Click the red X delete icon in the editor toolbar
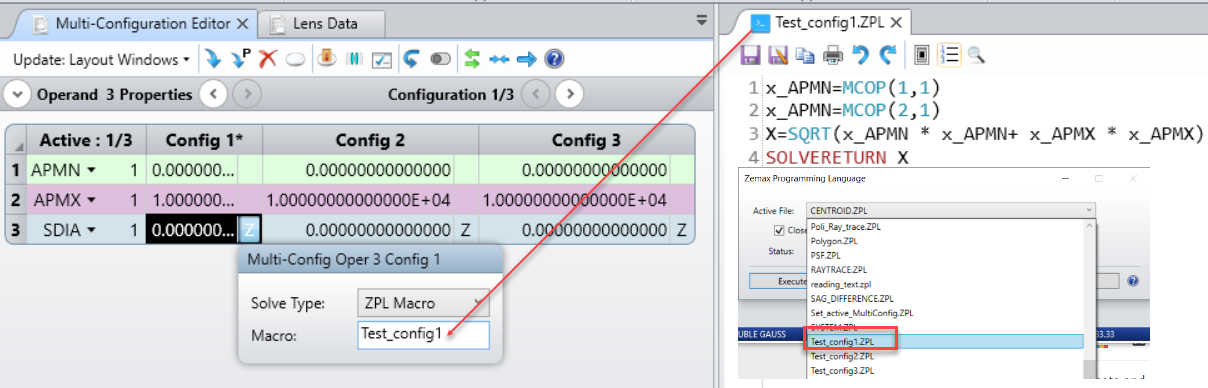This screenshot has height=388, width=1208. (267, 59)
